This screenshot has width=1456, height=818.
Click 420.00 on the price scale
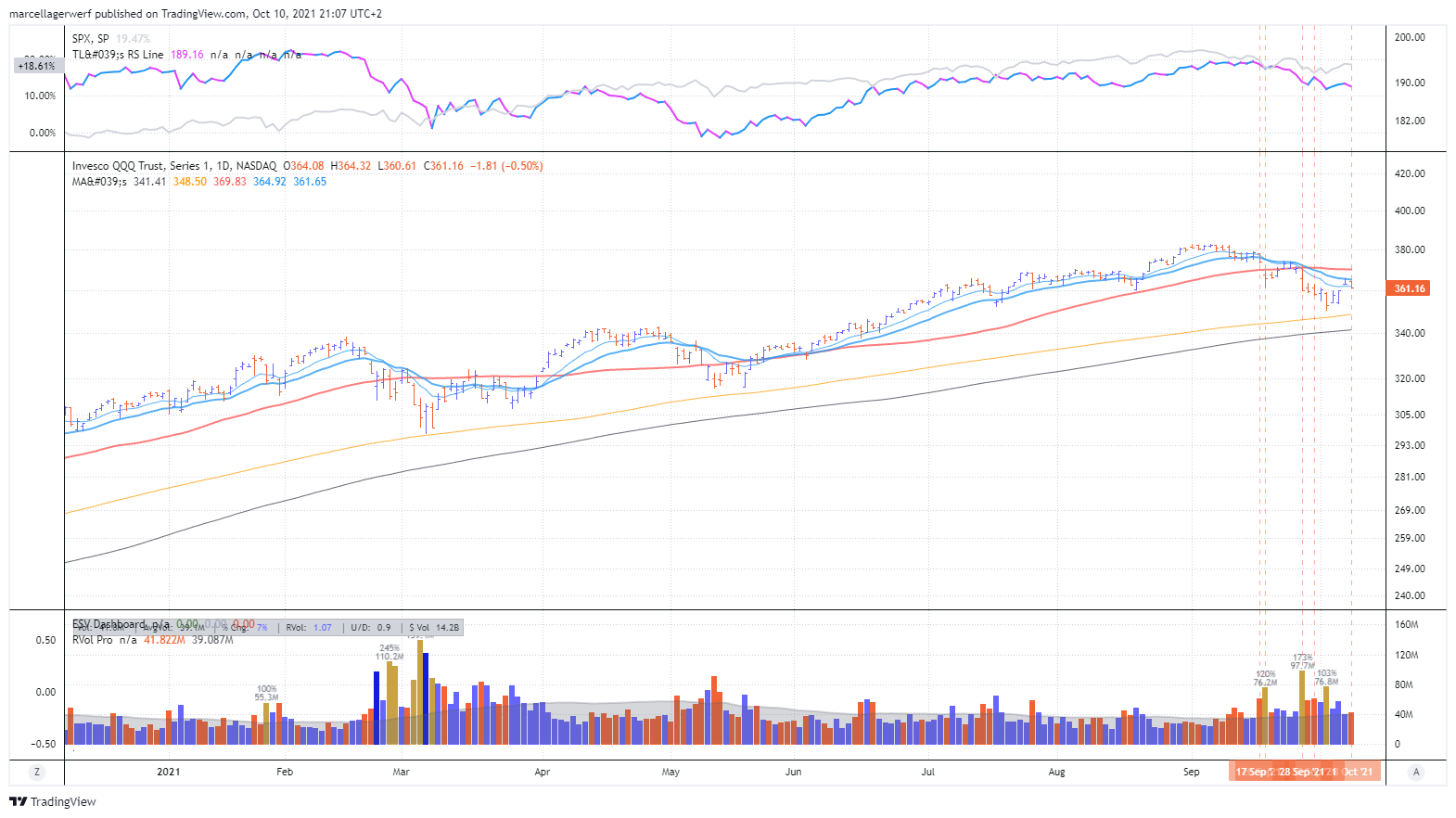tap(1410, 173)
